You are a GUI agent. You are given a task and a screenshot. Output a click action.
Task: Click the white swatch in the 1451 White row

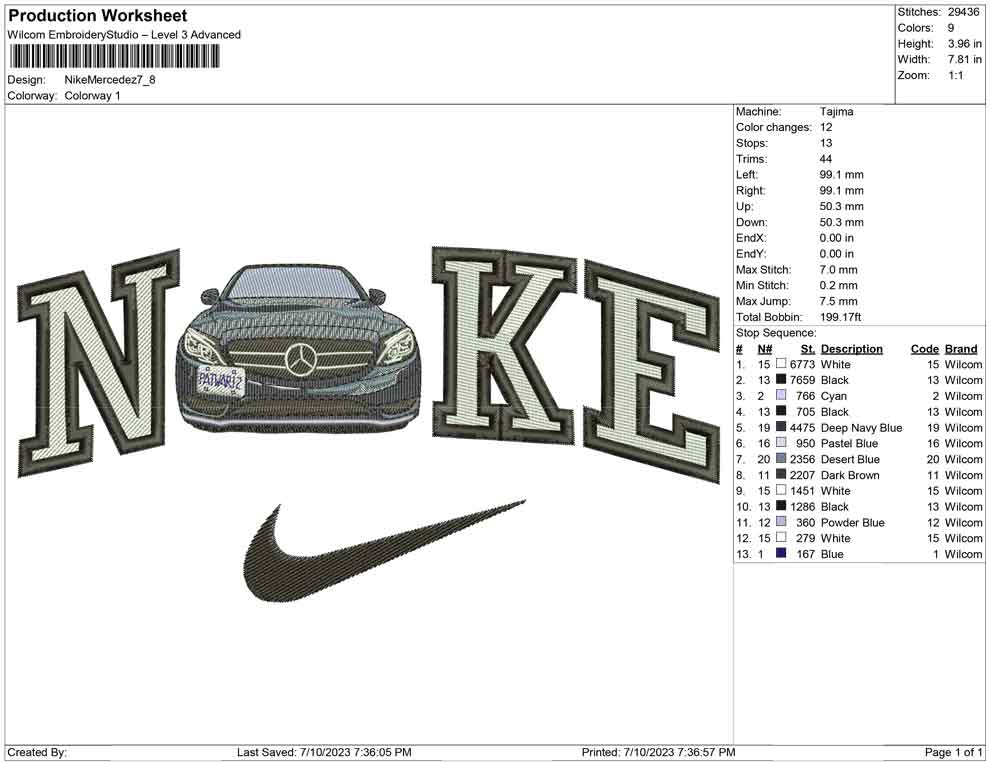tap(781, 490)
